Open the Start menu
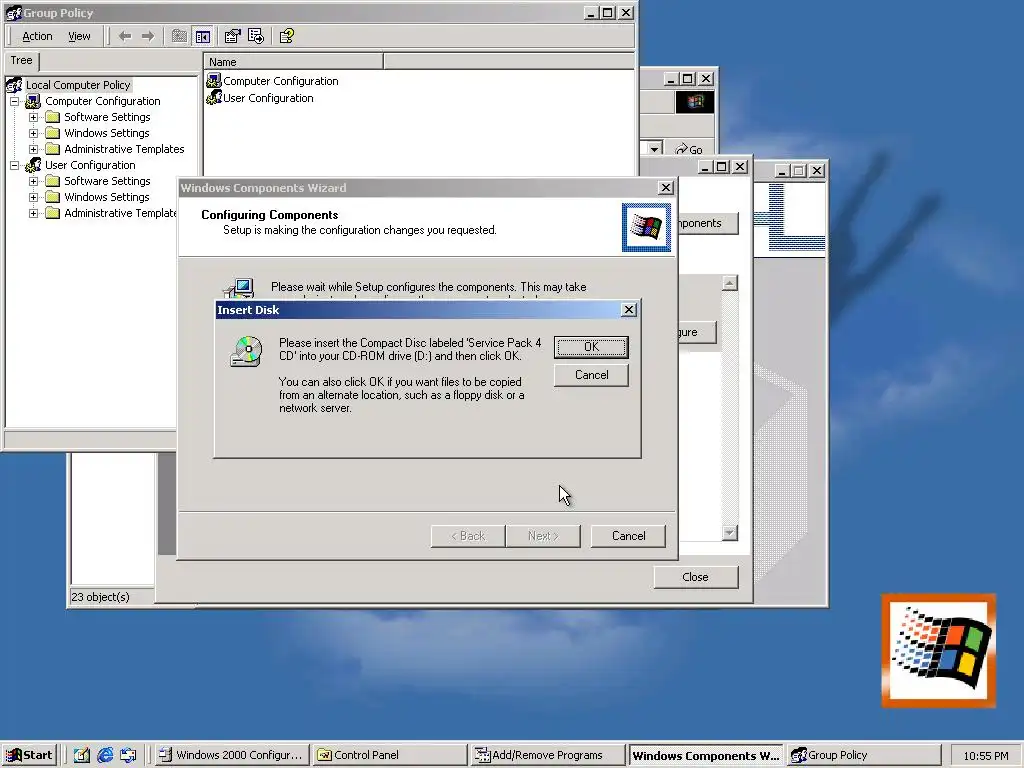 pos(29,755)
